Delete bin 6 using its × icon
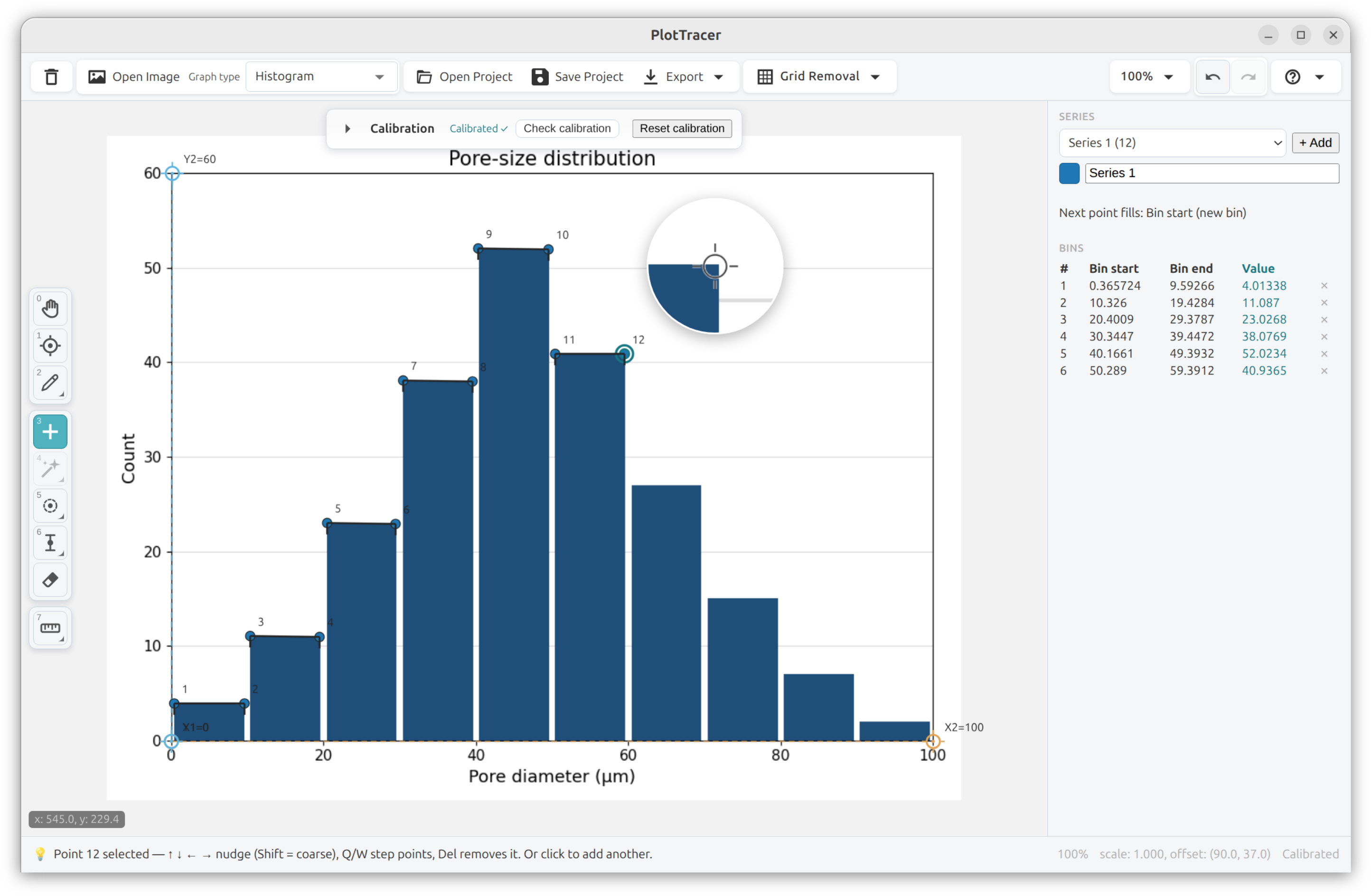The width and height of the screenshot is (1371, 896). pyautogui.click(x=1324, y=371)
